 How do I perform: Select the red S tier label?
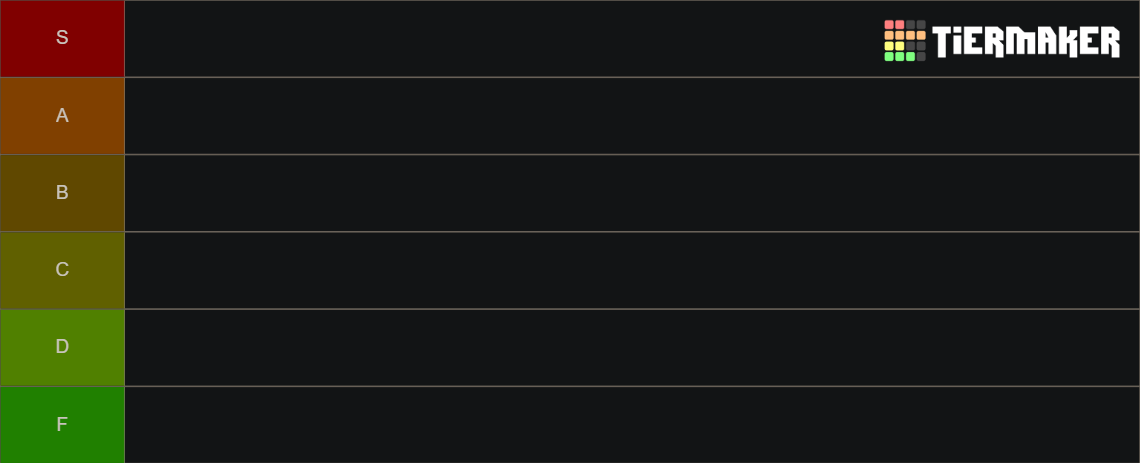click(62, 39)
